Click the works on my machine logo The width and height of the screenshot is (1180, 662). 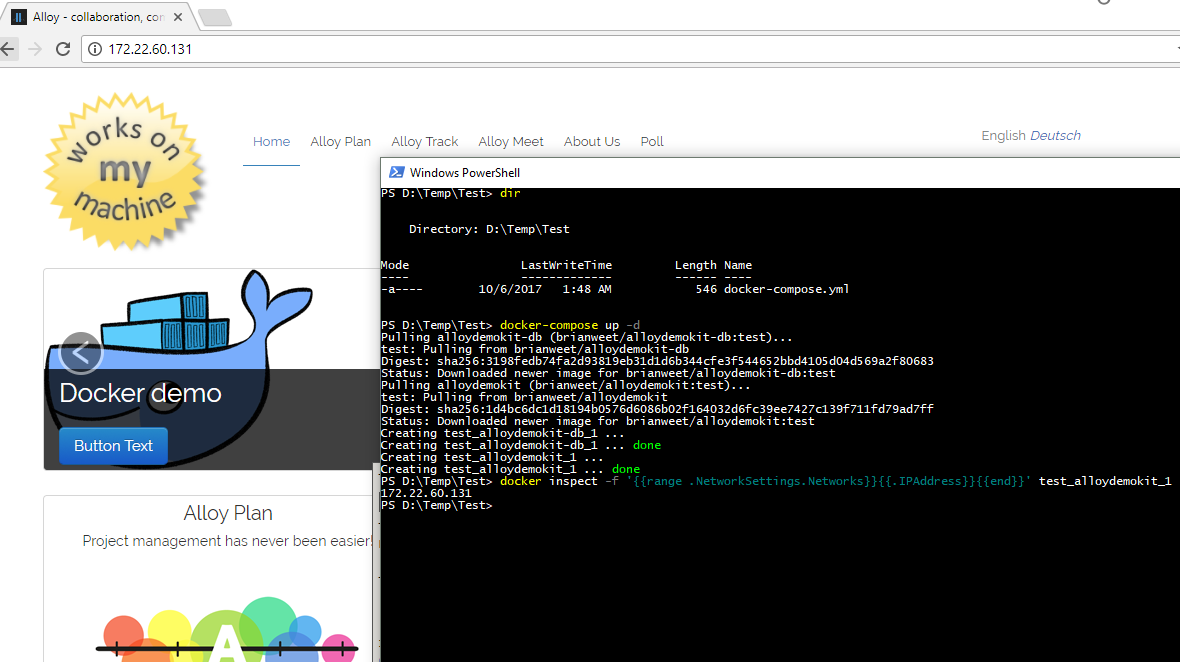125,172
